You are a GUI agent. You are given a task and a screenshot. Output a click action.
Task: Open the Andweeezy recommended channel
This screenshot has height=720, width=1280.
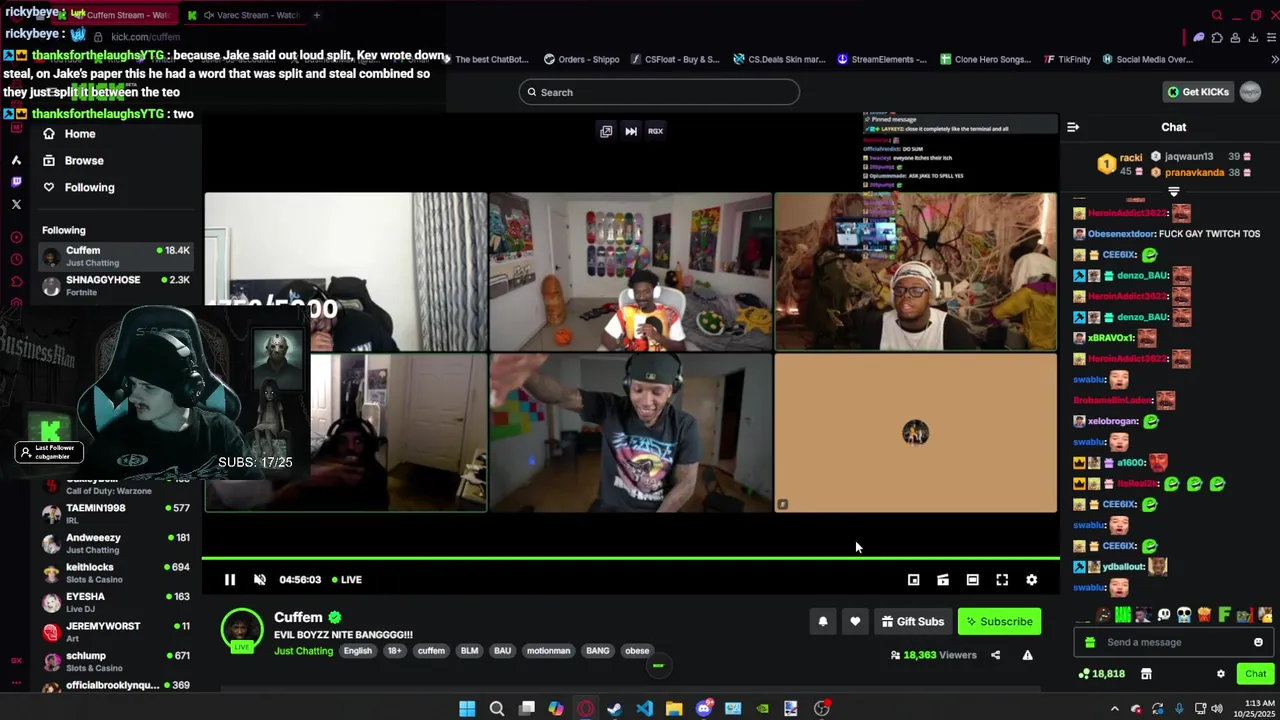[x=116, y=543]
